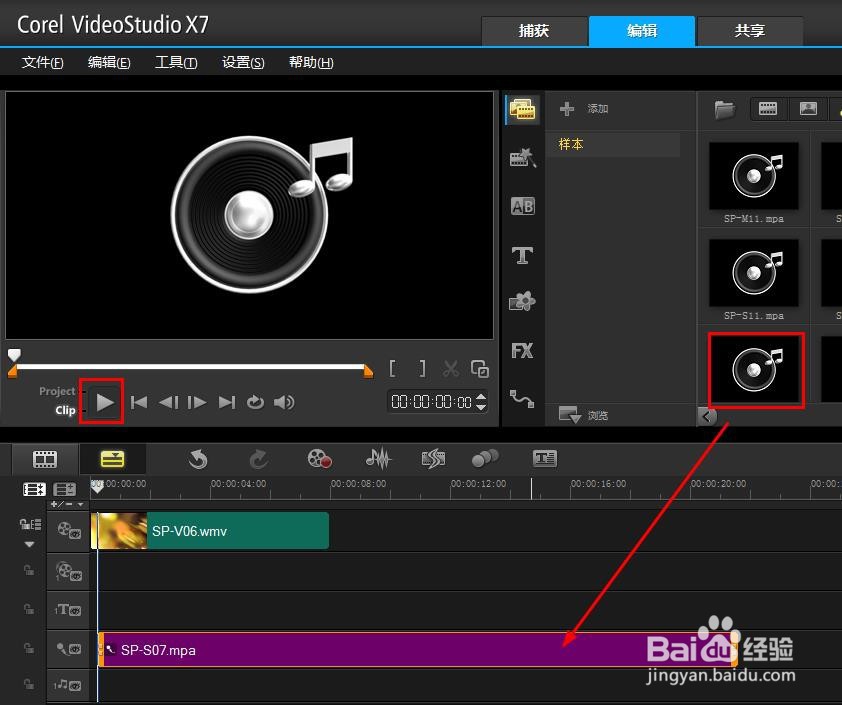Image resolution: width=842 pixels, height=705 pixels.
Task: Step to the previous frame
Action: pos(169,402)
